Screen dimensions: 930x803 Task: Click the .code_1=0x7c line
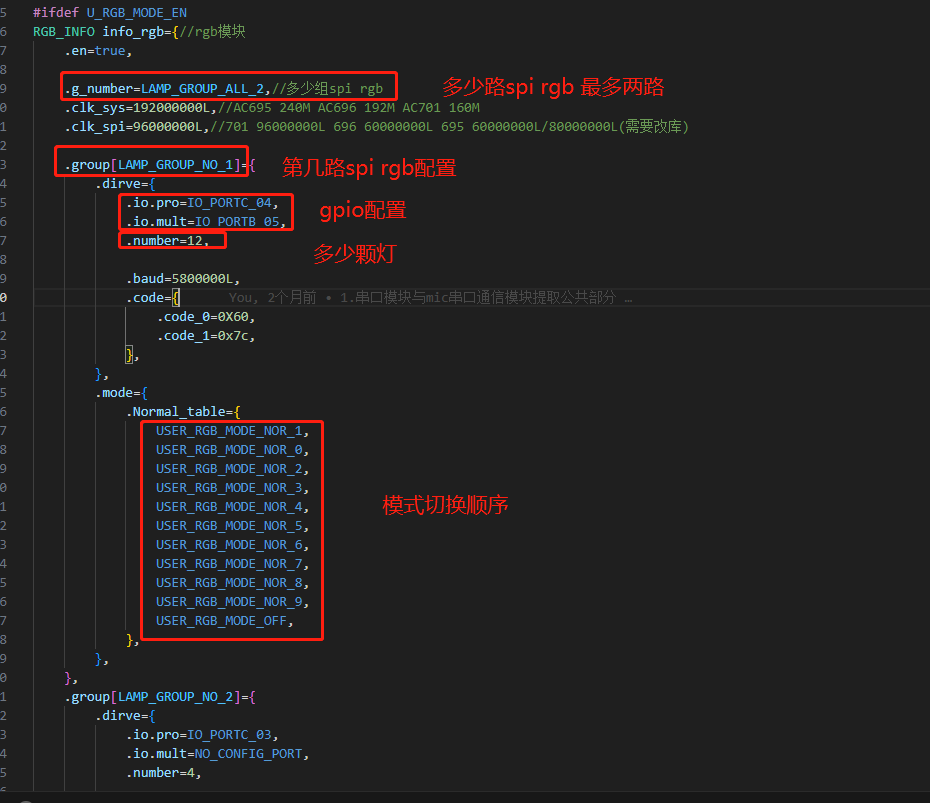point(206,336)
